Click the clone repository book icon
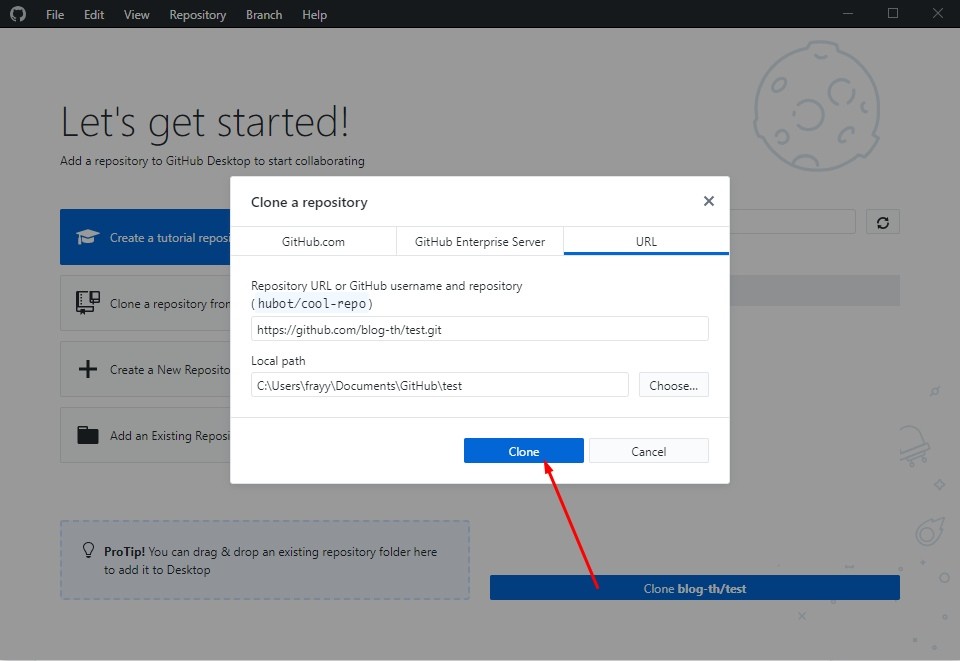This screenshot has height=661, width=960. 88,302
